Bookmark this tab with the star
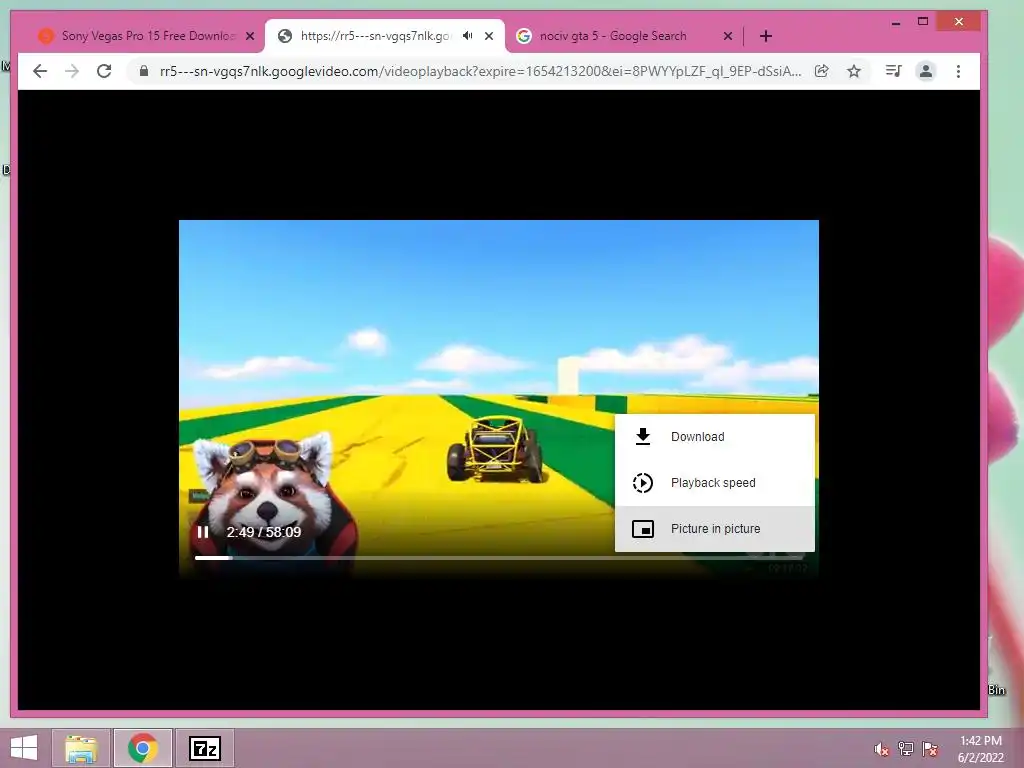The height and width of the screenshot is (768, 1024). [854, 71]
